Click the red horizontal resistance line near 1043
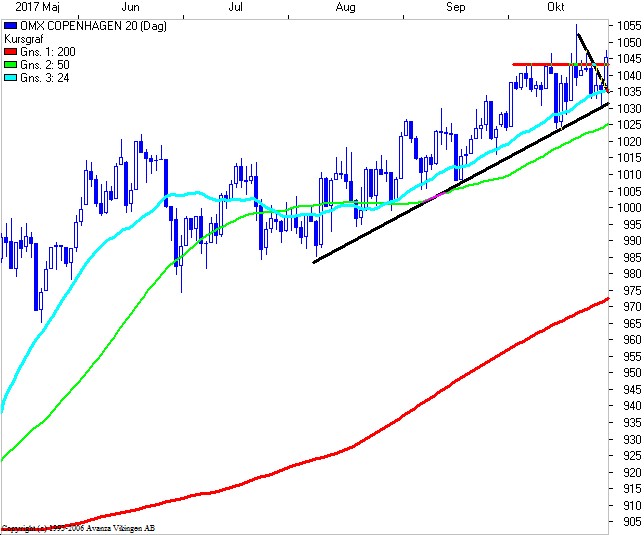 click(550, 65)
